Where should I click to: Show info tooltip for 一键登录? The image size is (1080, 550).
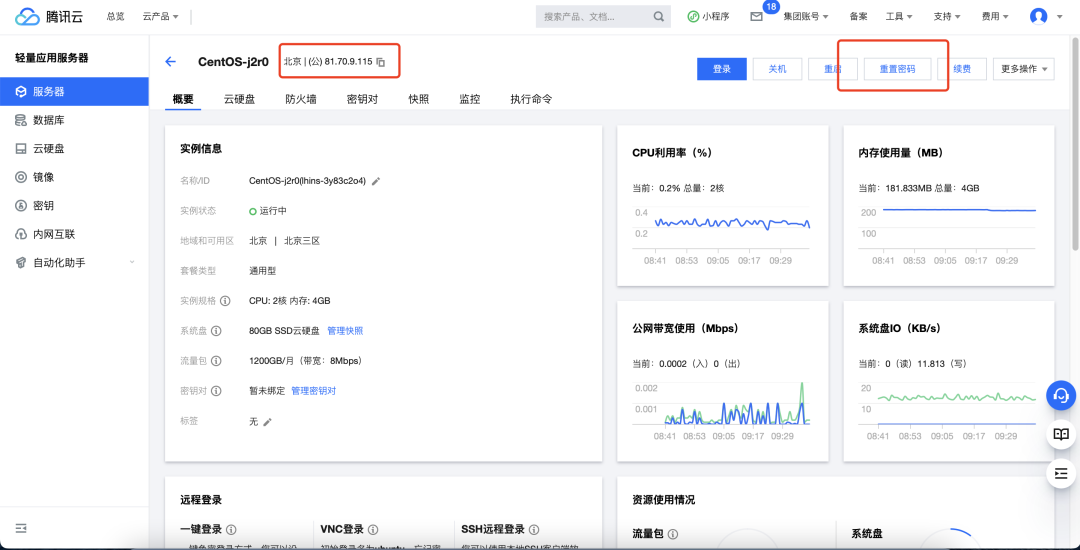[231, 530]
